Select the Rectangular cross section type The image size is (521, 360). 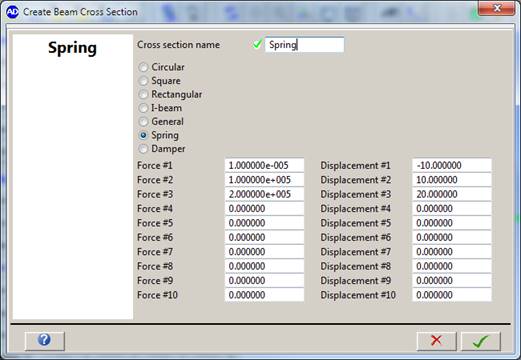143,95
